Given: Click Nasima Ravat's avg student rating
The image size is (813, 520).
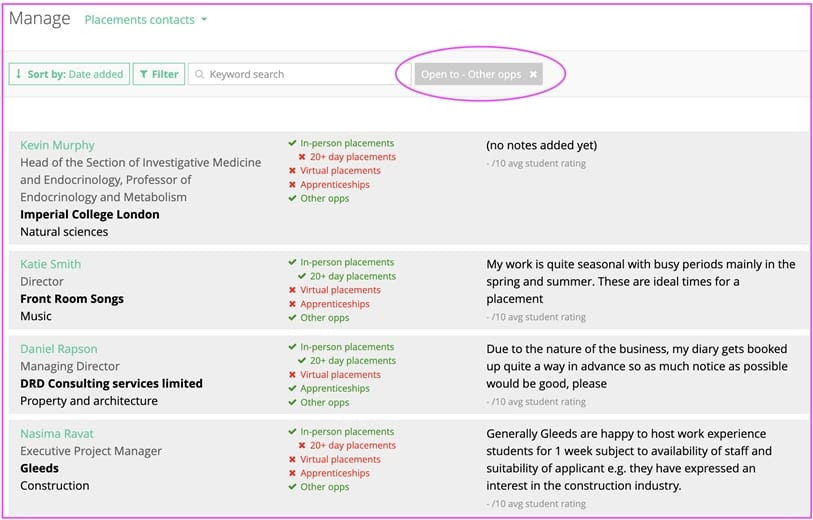Looking at the screenshot, I should [536, 503].
